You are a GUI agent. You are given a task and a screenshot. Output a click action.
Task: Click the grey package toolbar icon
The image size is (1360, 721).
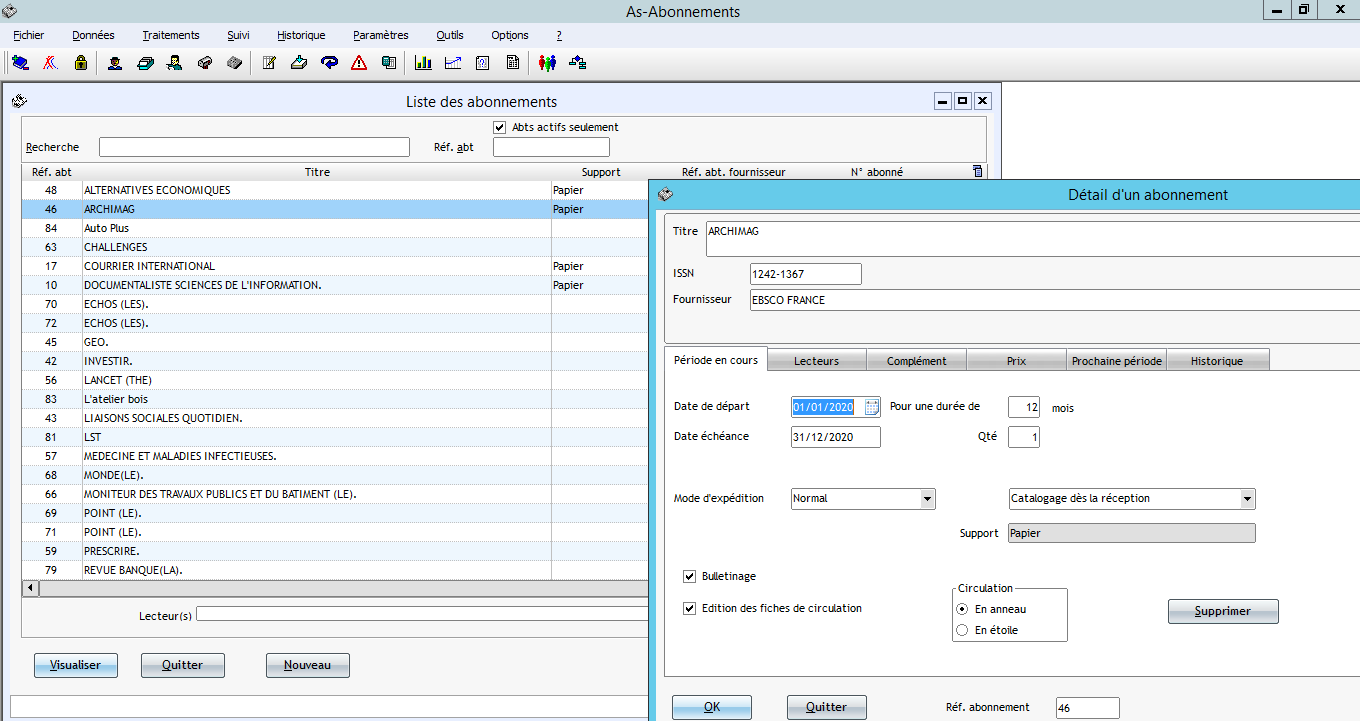pos(234,63)
